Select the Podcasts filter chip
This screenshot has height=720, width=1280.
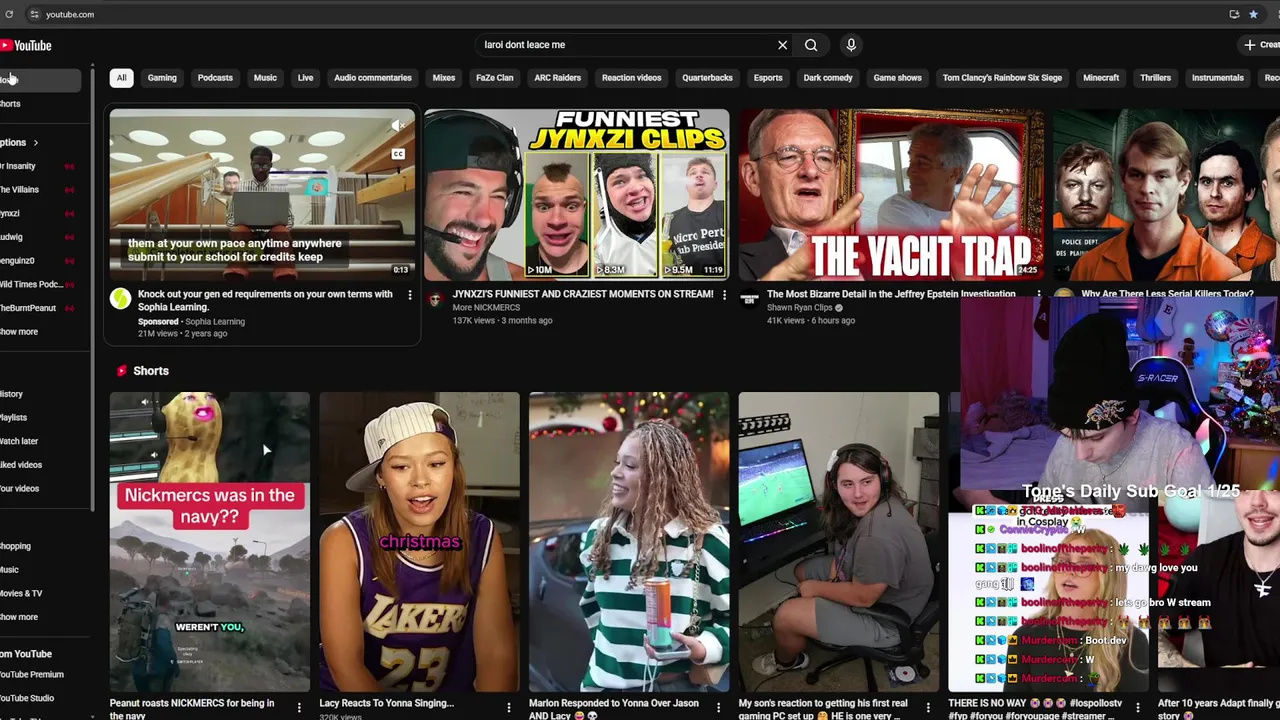(x=215, y=78)
